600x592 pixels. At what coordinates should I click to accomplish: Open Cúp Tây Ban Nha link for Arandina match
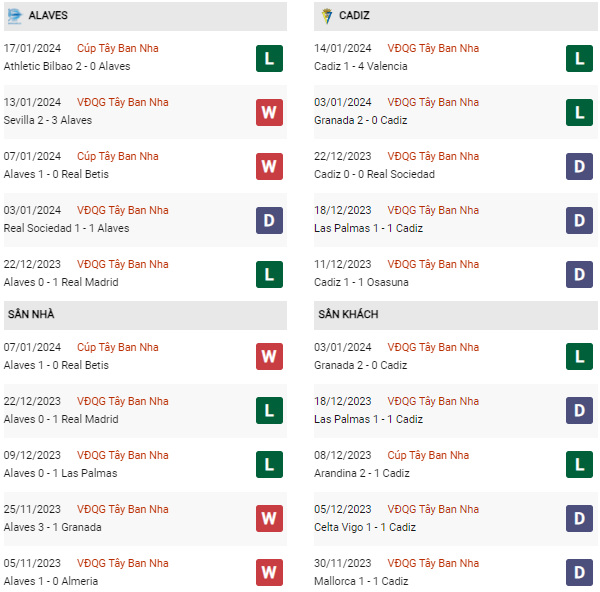click(x=428, y=455)
